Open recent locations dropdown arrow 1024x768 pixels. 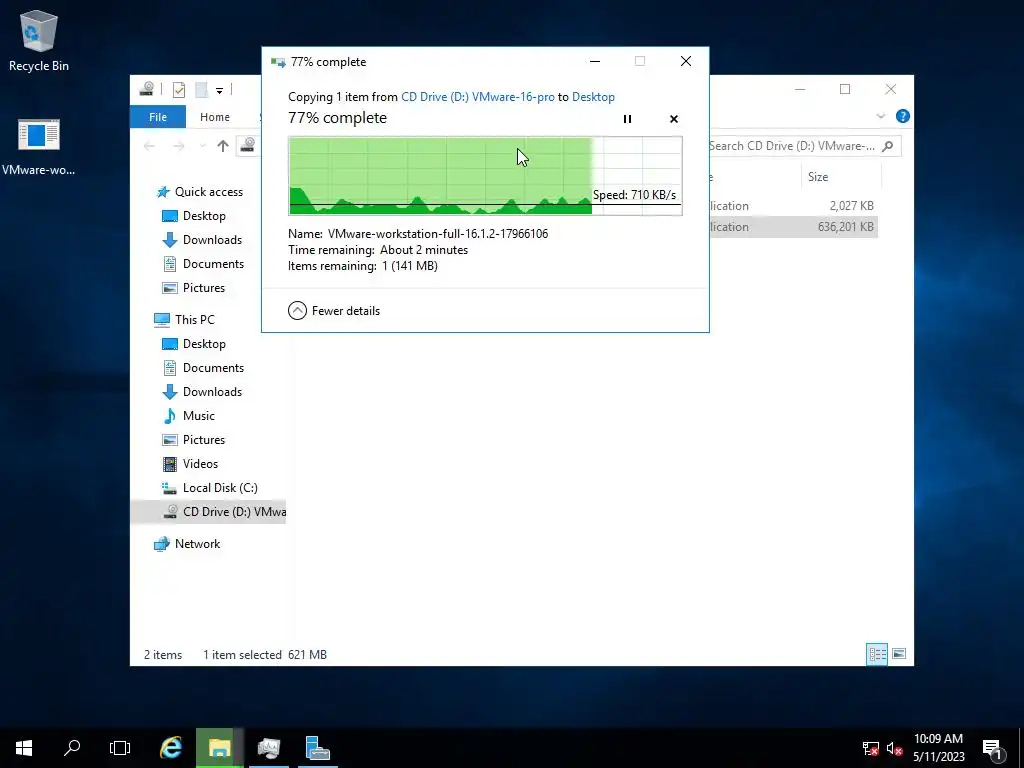[x=202, y=146]
